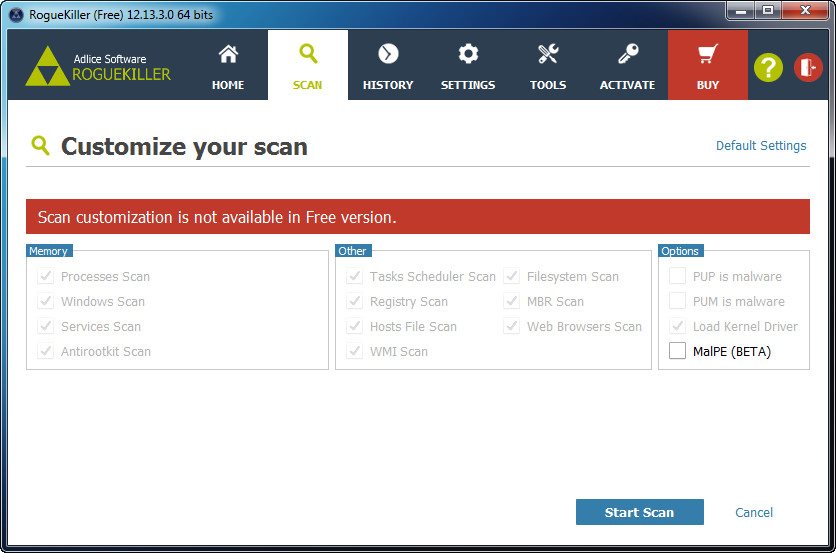Click the Customize your scan heading
This screenshot has width=836, height=553.
[184, 147]
